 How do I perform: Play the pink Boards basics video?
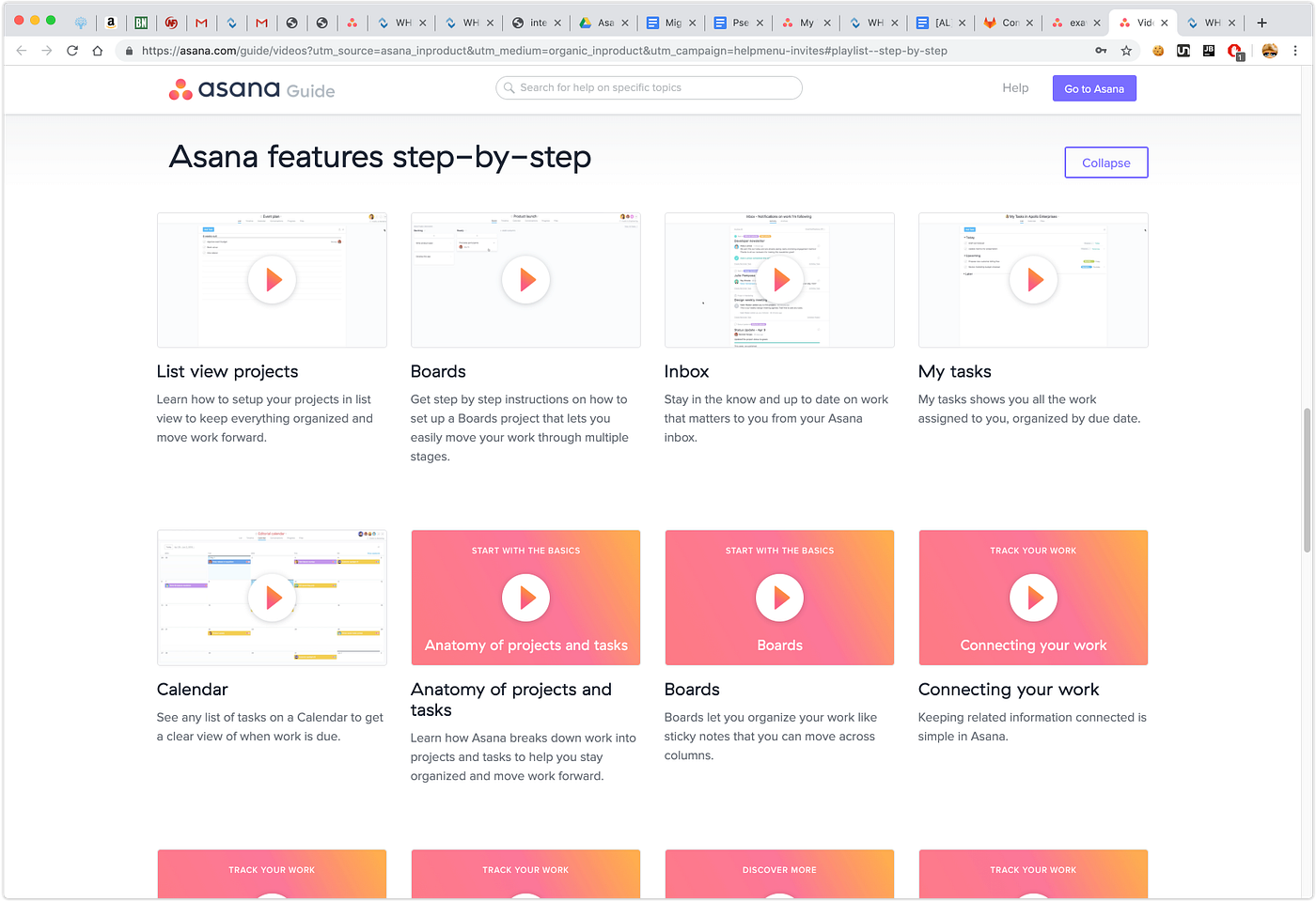pos(780,598)
